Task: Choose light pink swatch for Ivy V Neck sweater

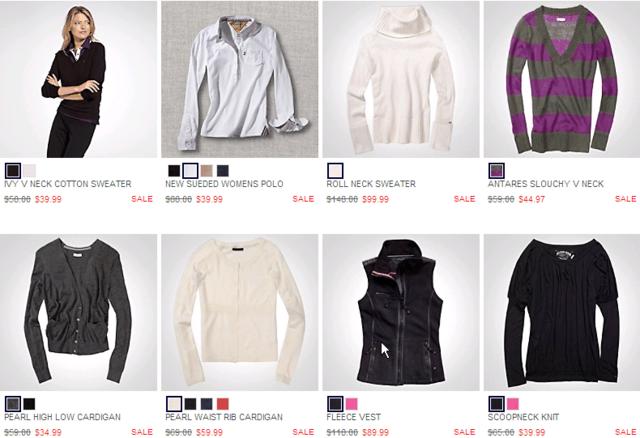Action: (x=29, y=171)
